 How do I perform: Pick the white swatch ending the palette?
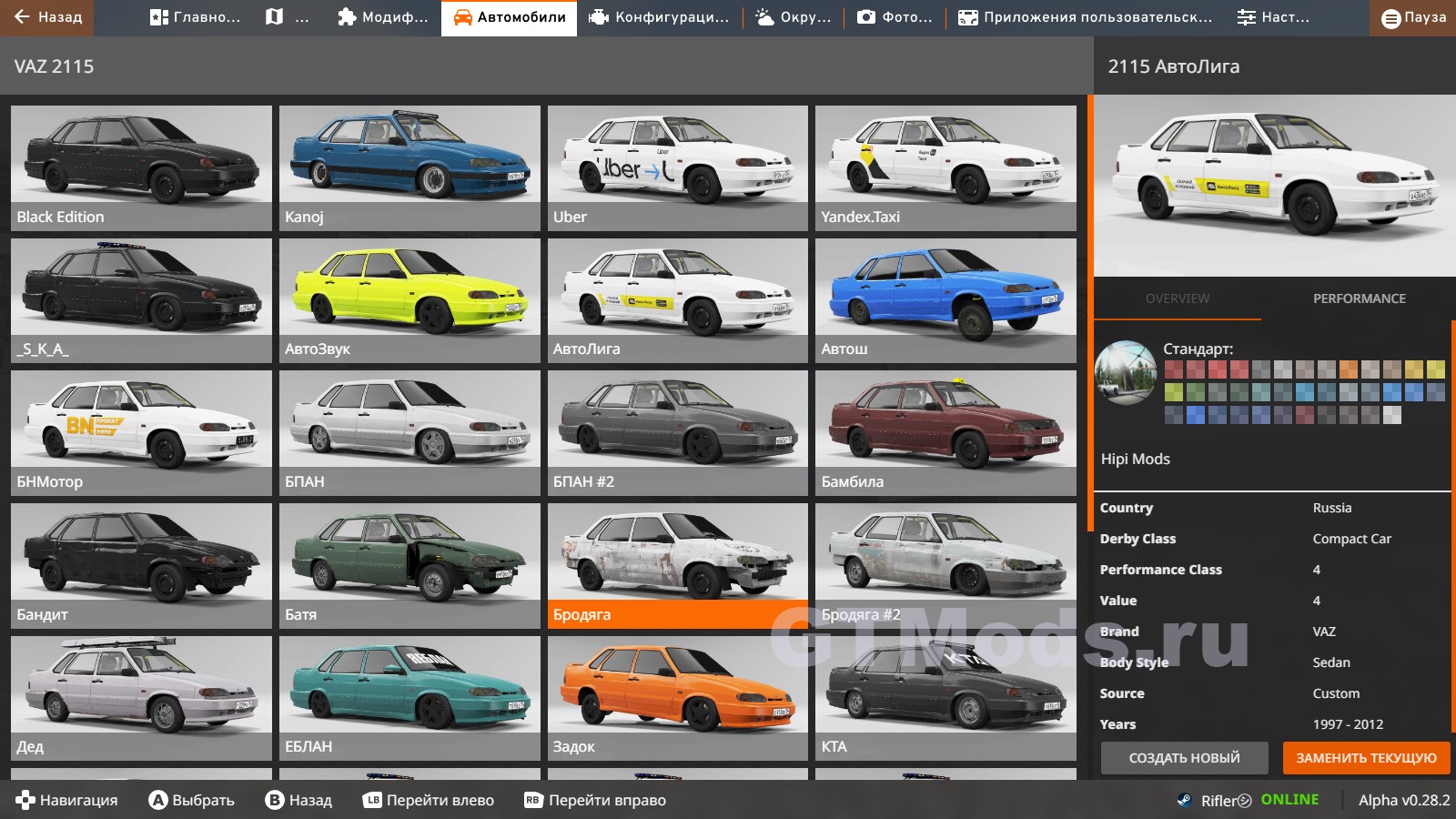1391,415
